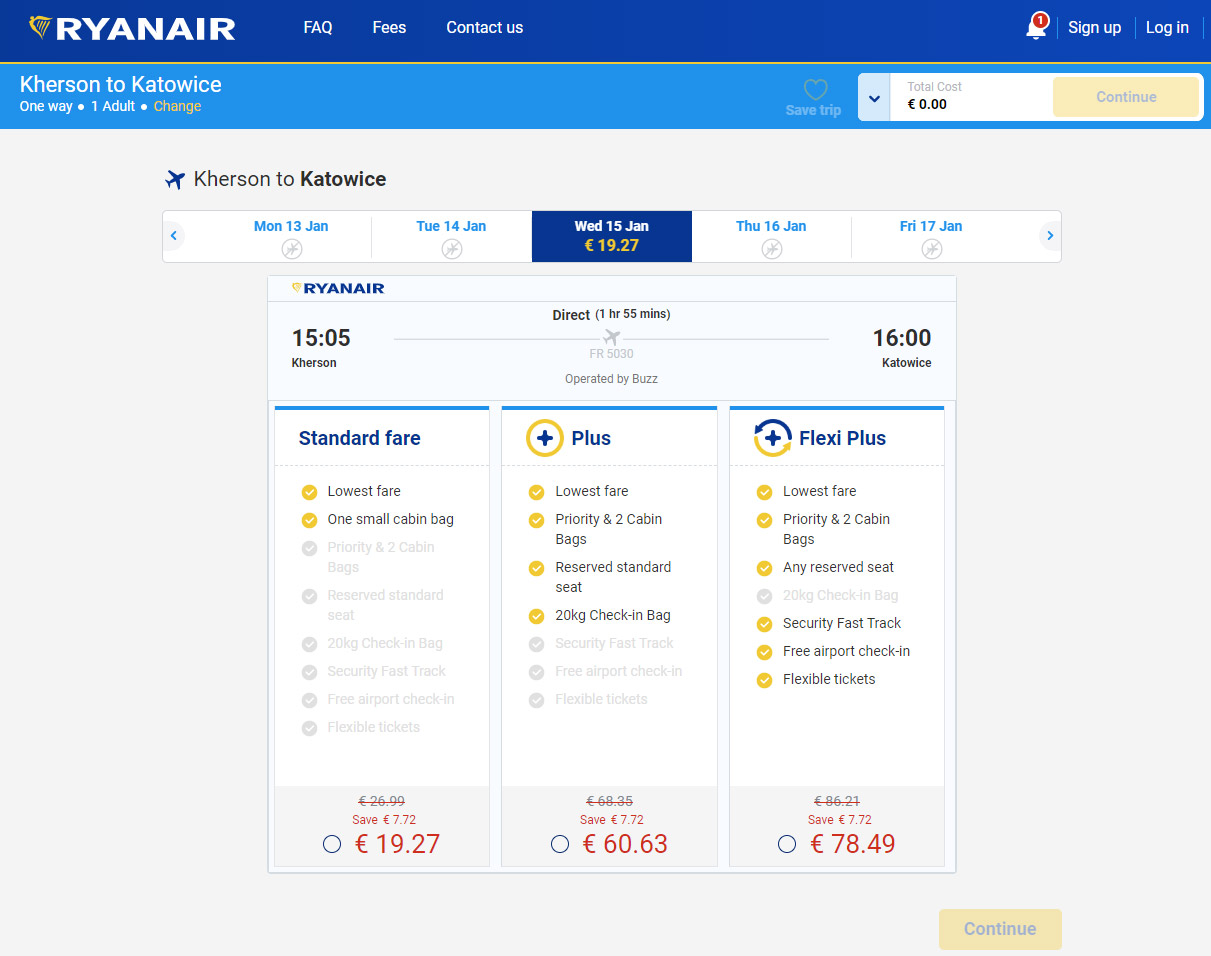Image resolution: width=1211 pixels, height=956 pixels.
Task: Click the Plus fare circular plus icon
Action: pos(545,438)
